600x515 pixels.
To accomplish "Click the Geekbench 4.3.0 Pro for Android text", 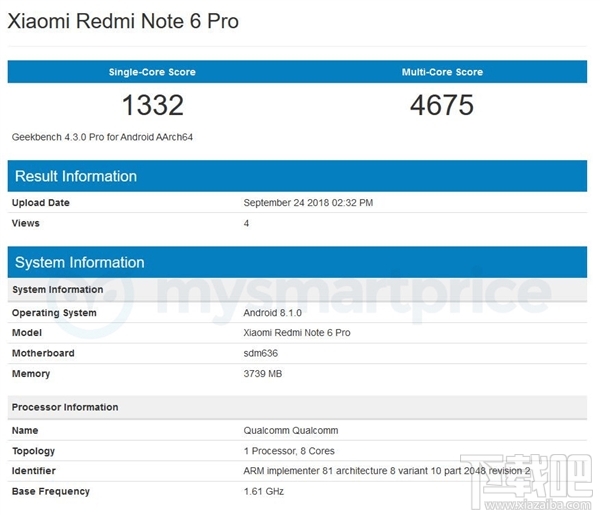I will tap(102, 137).
